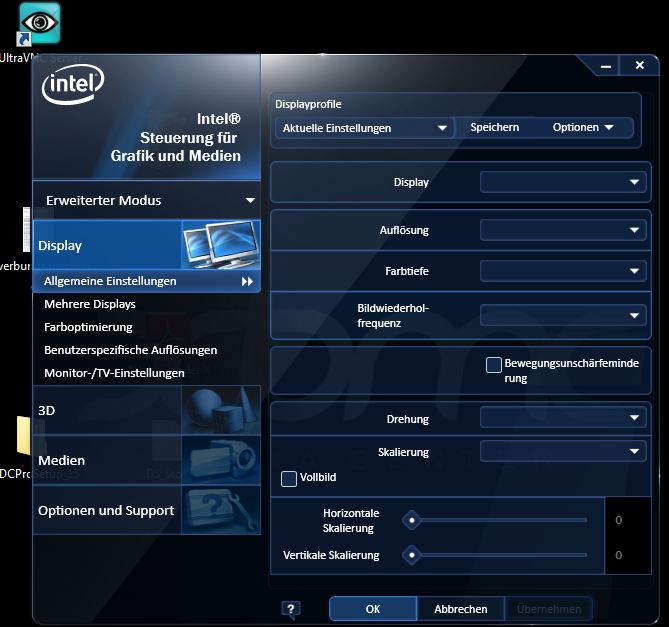The image size is (669, 627).
Task: Click the Abbrechen button
Action: (461, 609)
